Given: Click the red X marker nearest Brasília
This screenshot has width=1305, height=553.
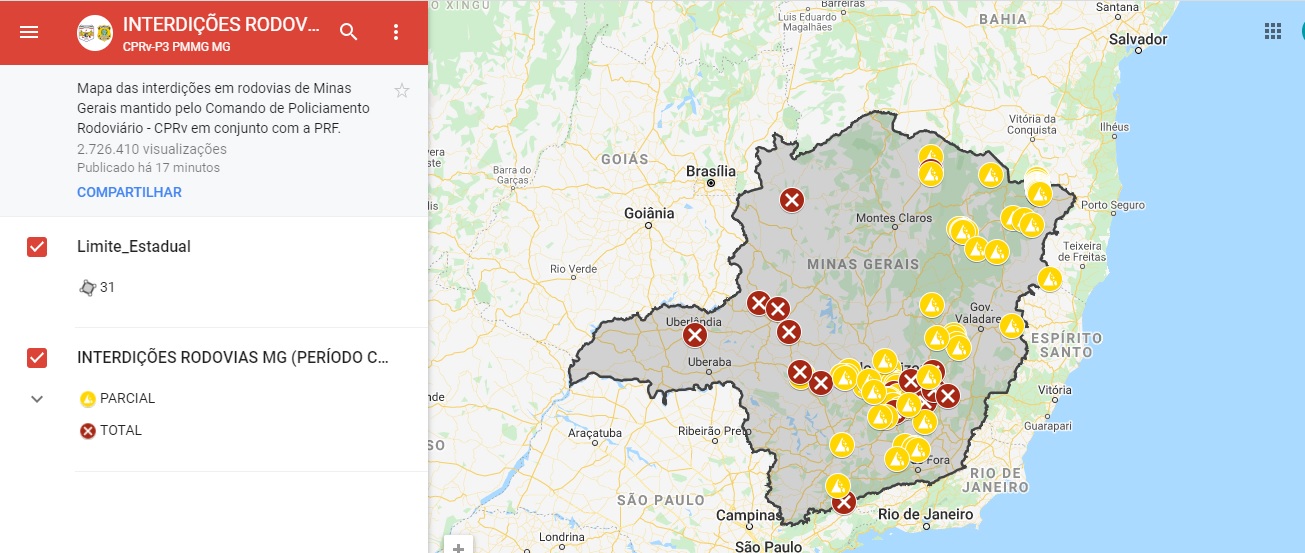Looking at the screenshot, I should click(792, 200).
